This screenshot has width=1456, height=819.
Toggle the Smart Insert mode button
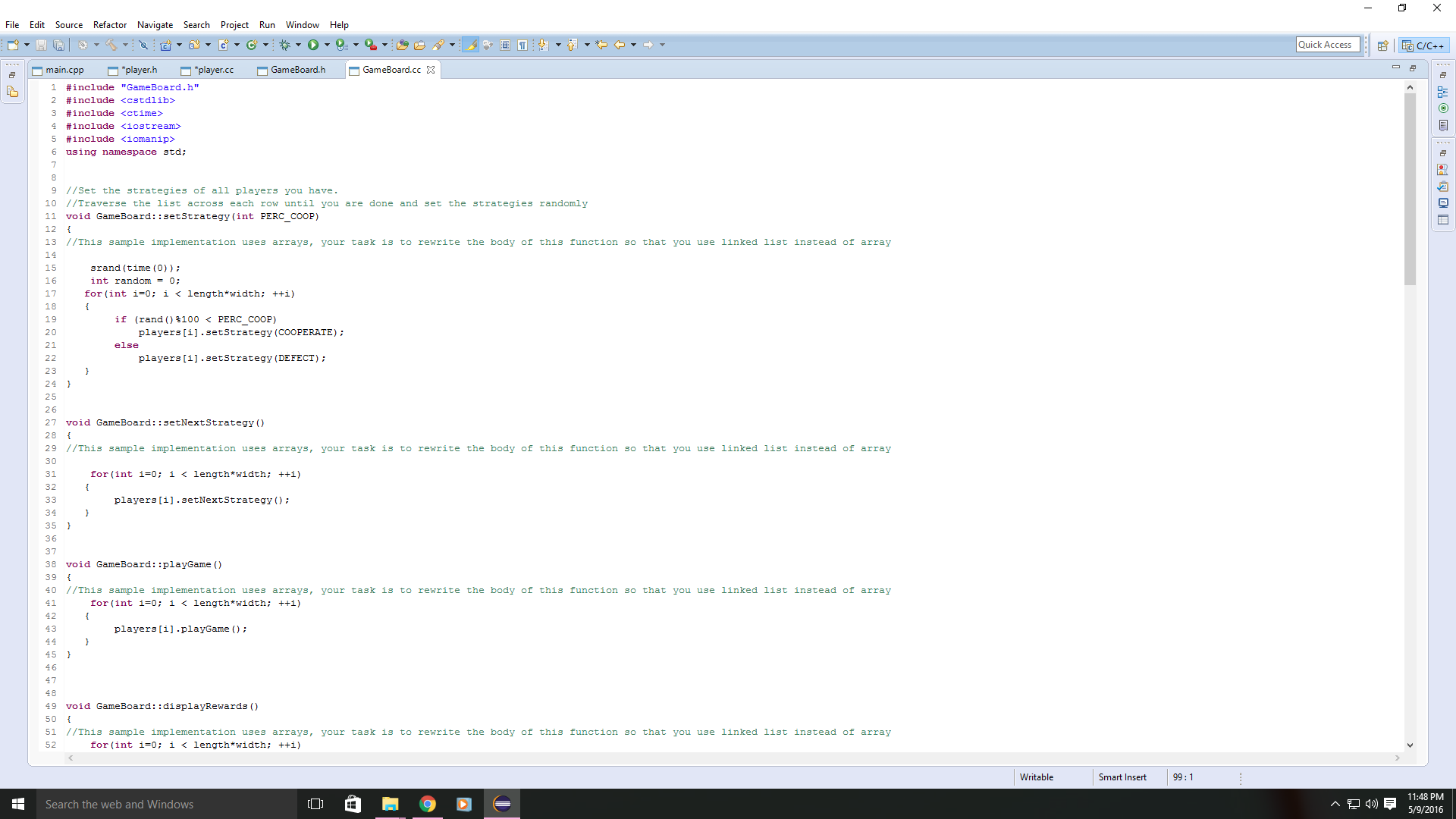pyautogui.click(x=1122, y=777)
